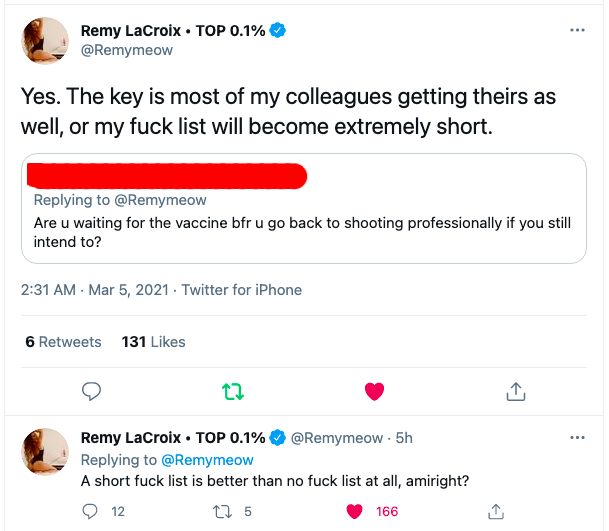Click @Remymeow in reply's Replying to line
The width and height of the screenshot is (609, 531).
point(207,460)
